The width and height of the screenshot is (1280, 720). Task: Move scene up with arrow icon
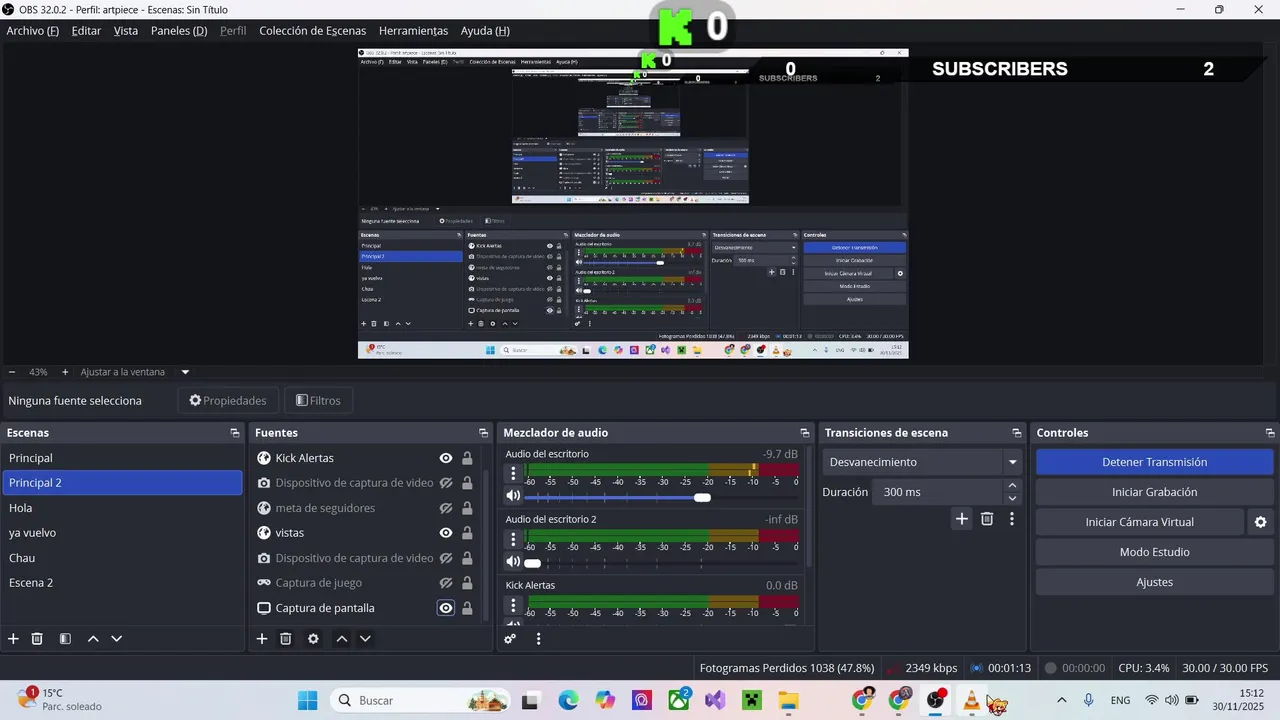(x=93, y=639)
